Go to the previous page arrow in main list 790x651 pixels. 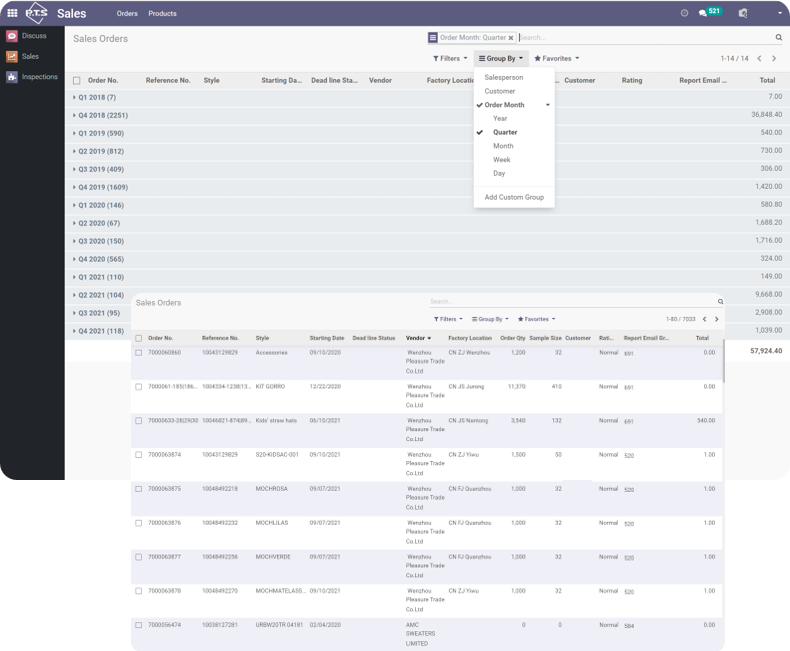759,58
